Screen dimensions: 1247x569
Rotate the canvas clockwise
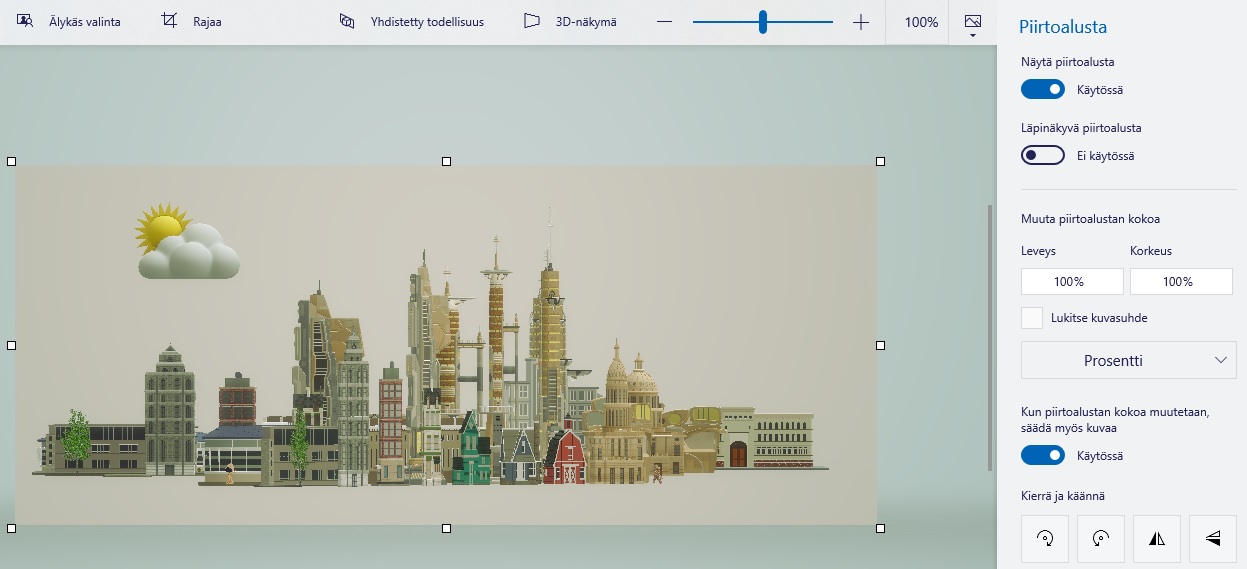point(1045,539)
